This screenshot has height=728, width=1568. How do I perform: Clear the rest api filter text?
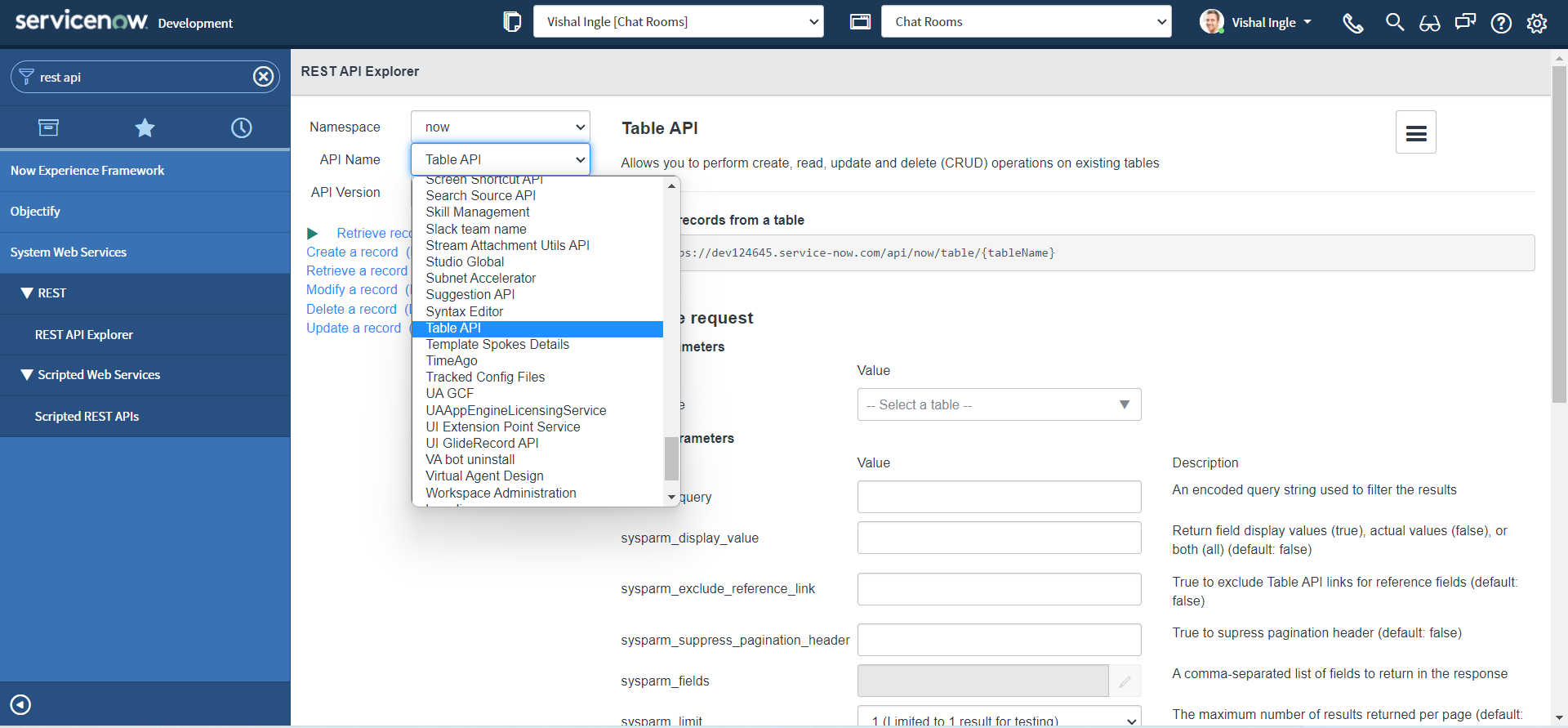(x=263, y=77)
